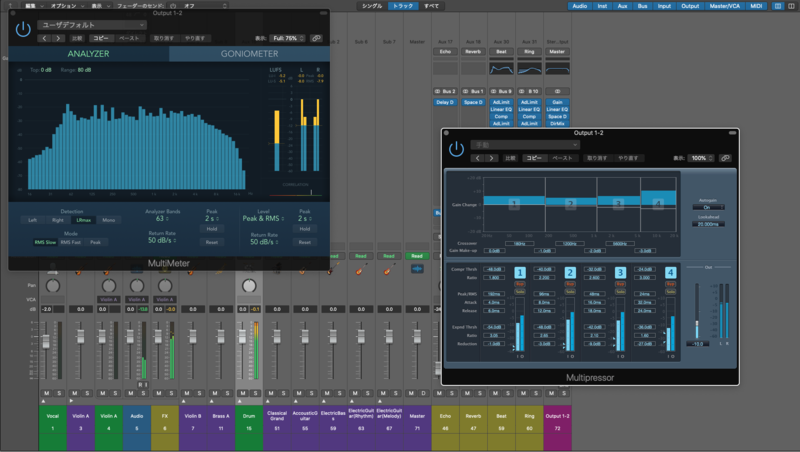The image size is (800, 452).
Task: Mute the Drum channel
Action: pyautogui.click(x=243, y=393)
